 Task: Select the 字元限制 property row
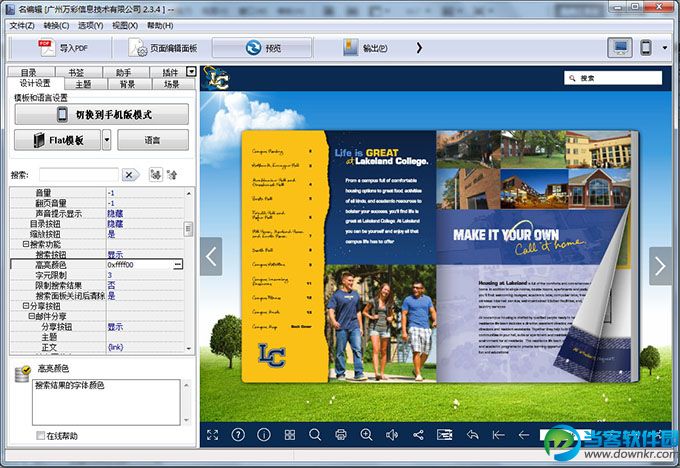97,275
